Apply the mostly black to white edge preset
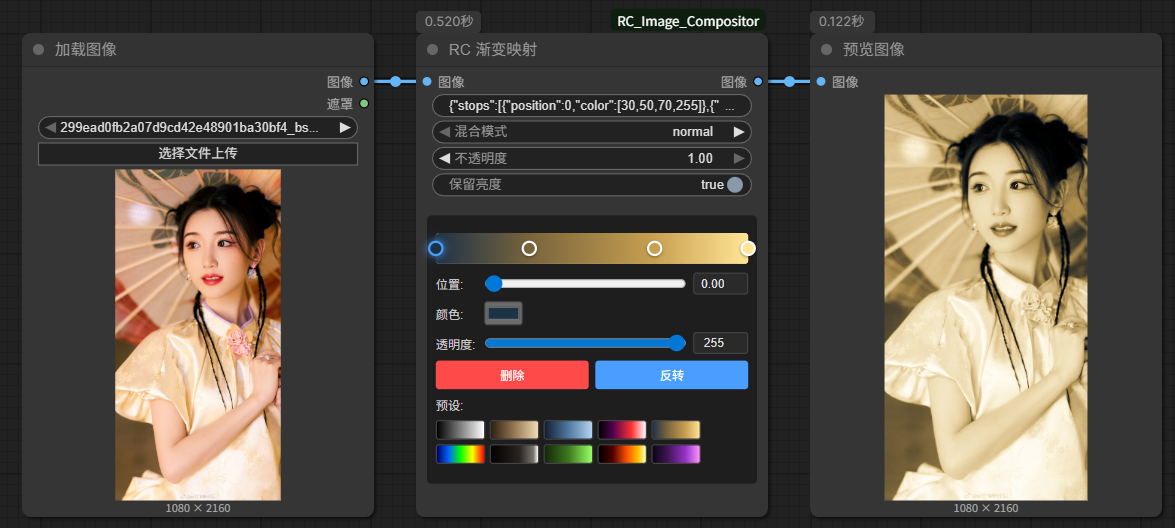 point(514,454)
